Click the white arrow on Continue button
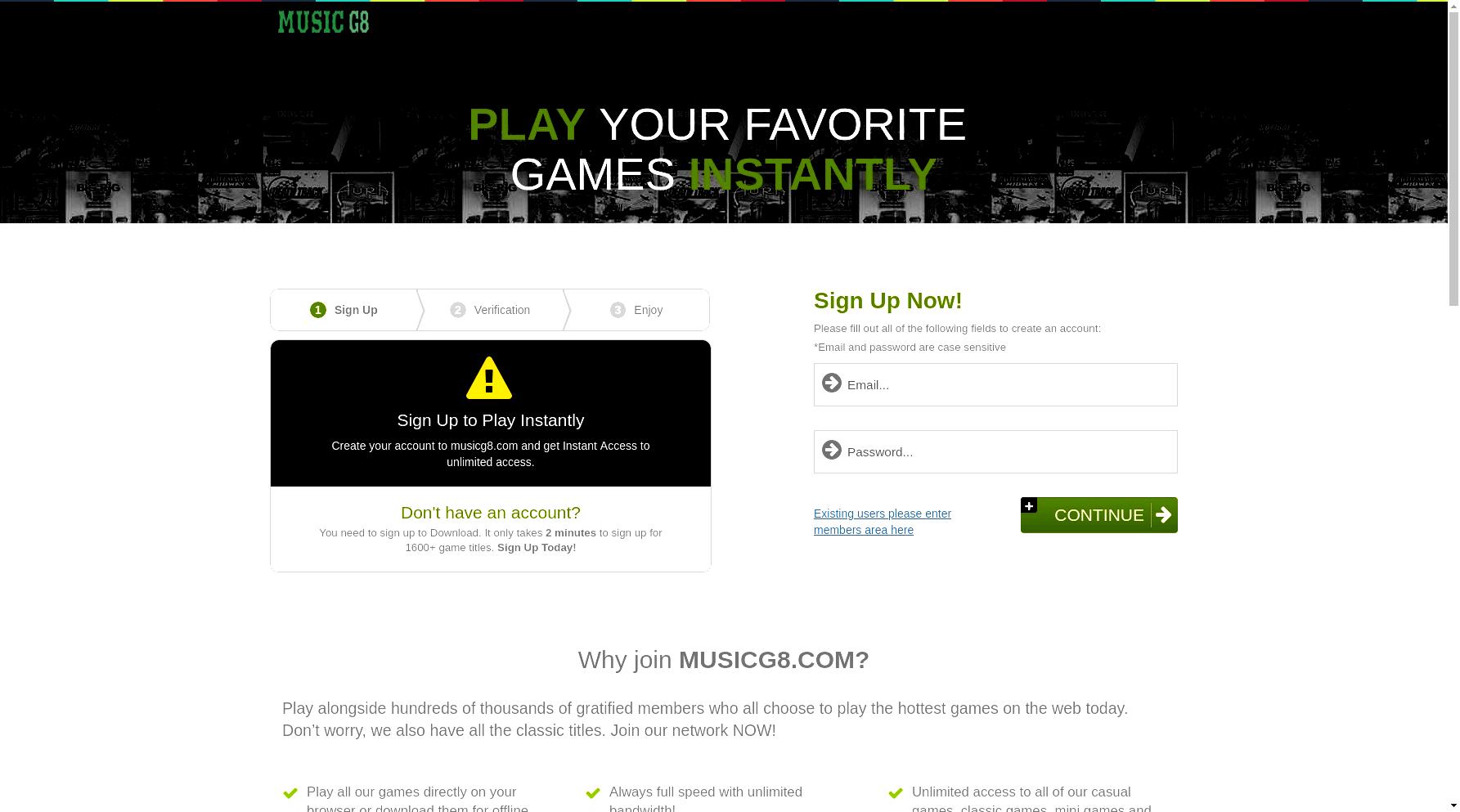 point(1163,515)
